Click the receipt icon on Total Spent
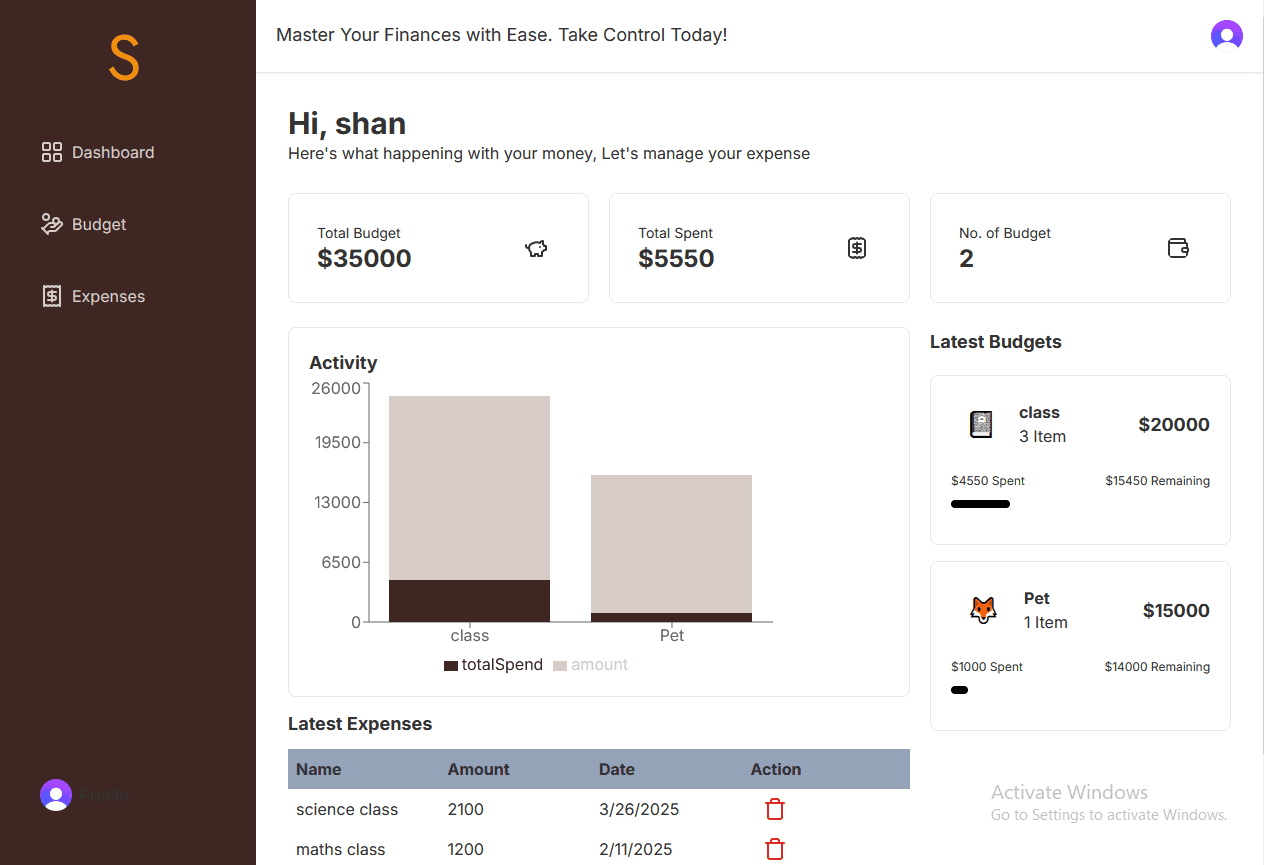Screen dimensions: 1264x865 [x=857, y=248]
